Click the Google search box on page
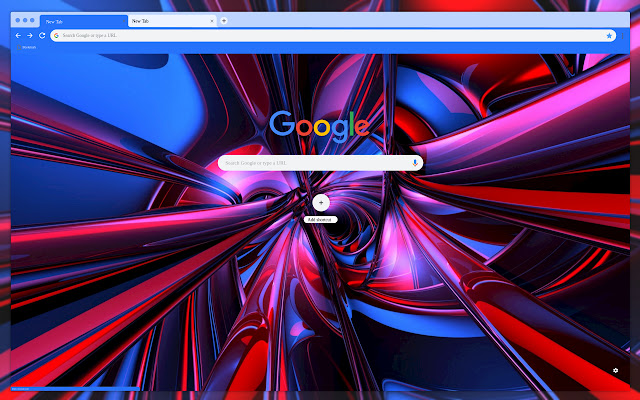The height and width of the screenshot is (400, 640). 320,163
